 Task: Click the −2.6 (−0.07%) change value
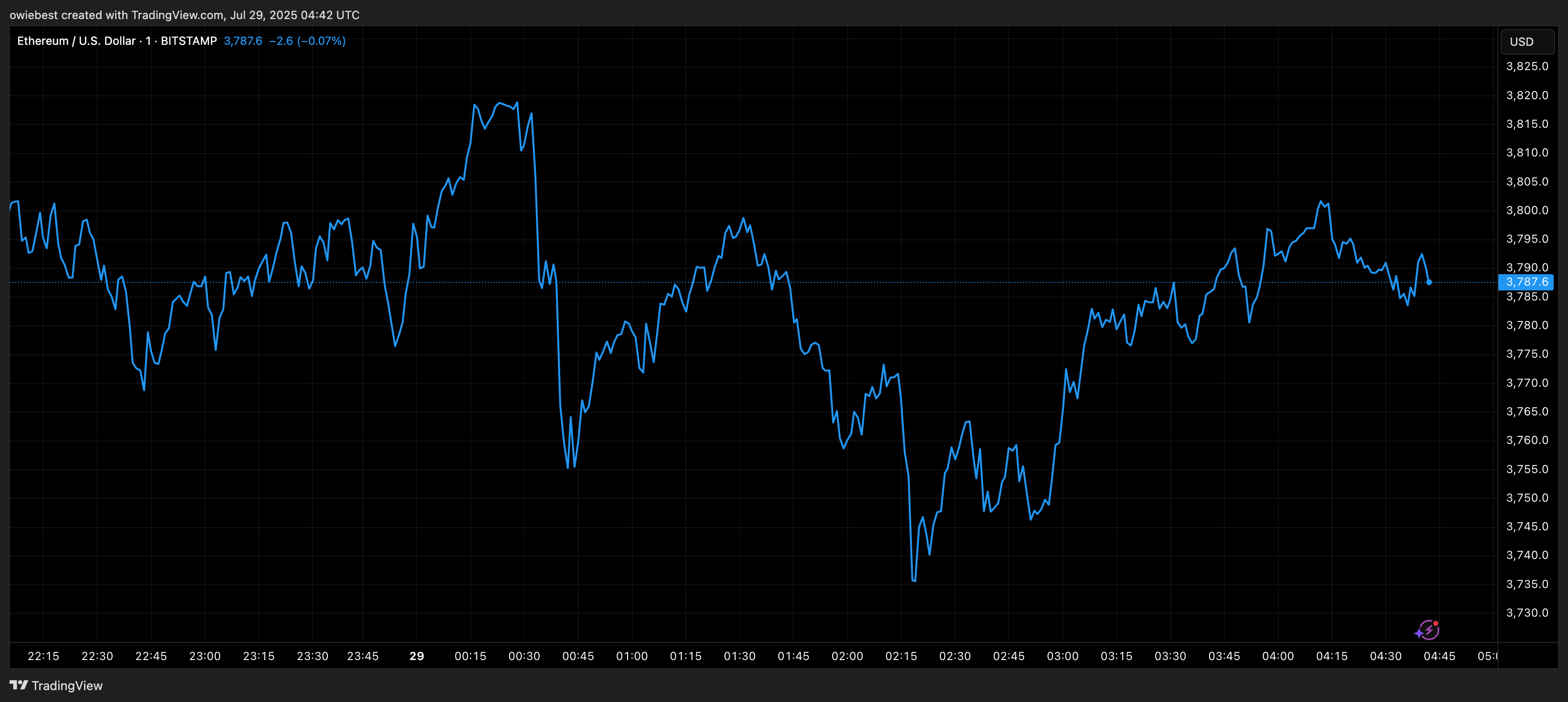[307, 41]
